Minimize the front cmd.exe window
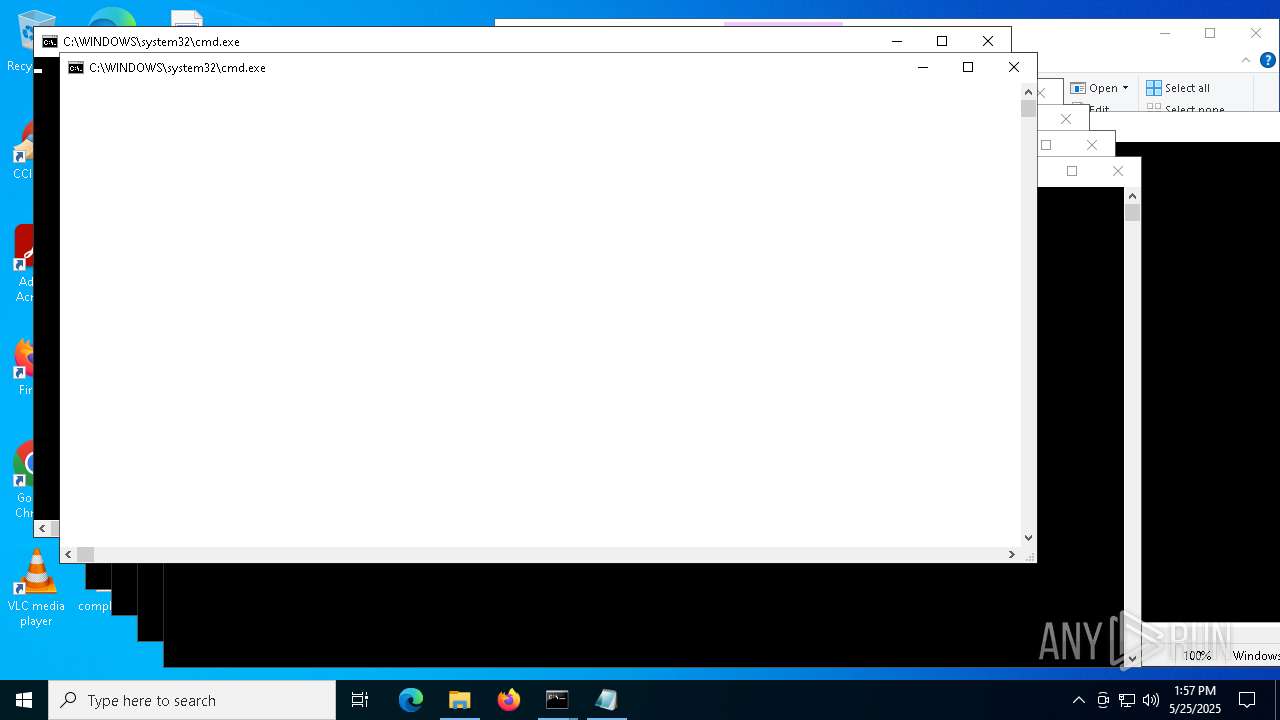 pos(922,67)
